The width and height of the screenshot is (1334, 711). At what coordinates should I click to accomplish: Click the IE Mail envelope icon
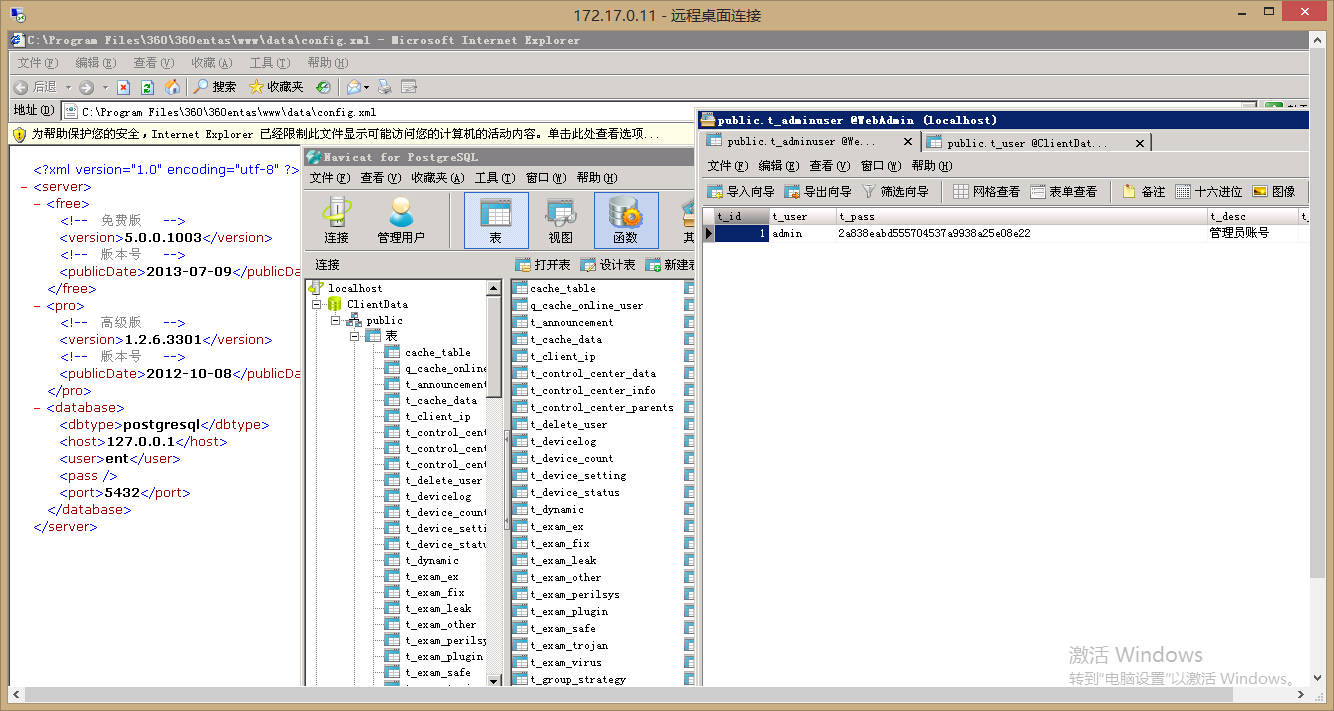(353, 87)
